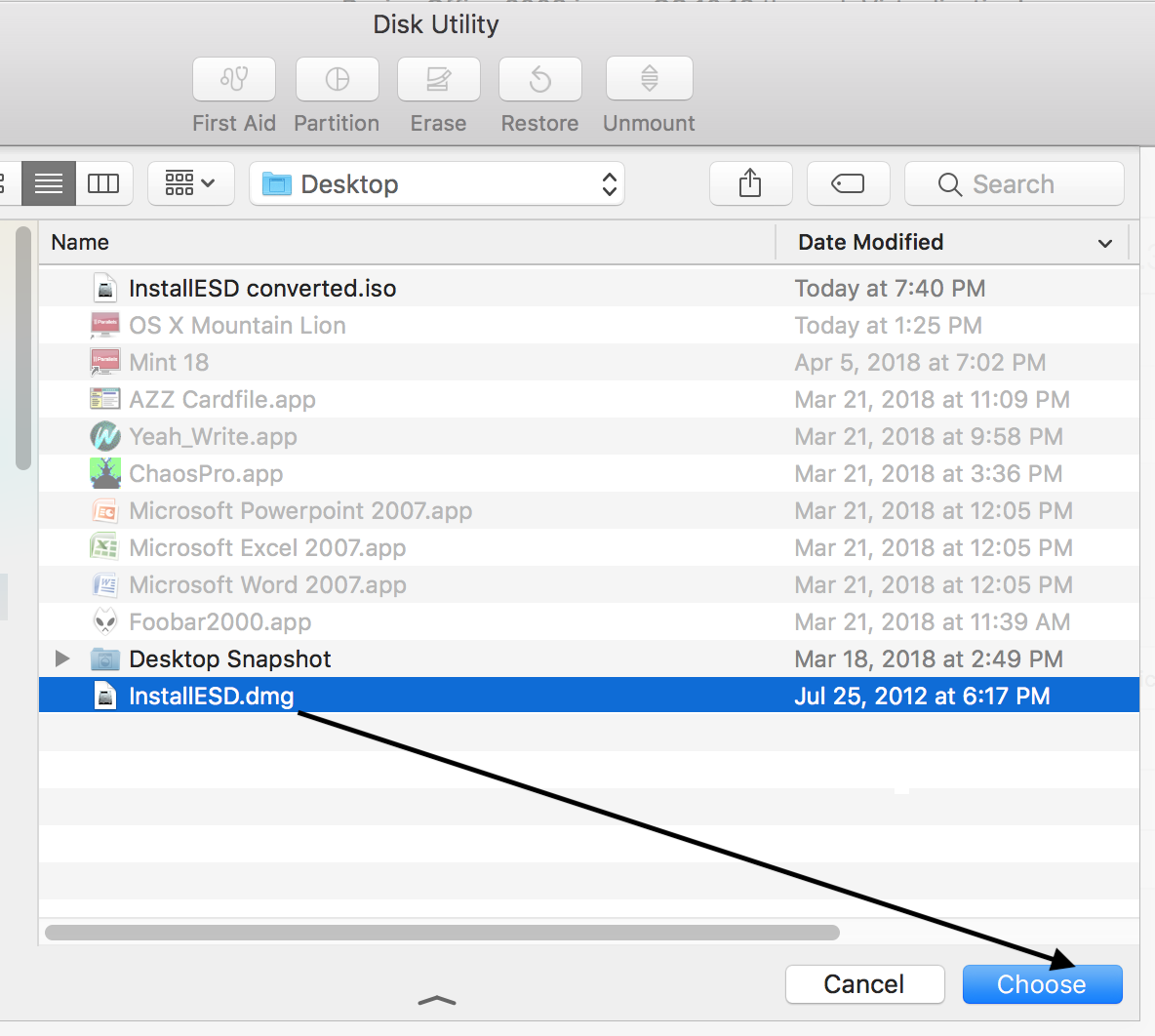The height and width of the screenshot is (1036, 1155).
Task: Collapse the dialog with the bottom chevron
Action: pos(437,1000)
